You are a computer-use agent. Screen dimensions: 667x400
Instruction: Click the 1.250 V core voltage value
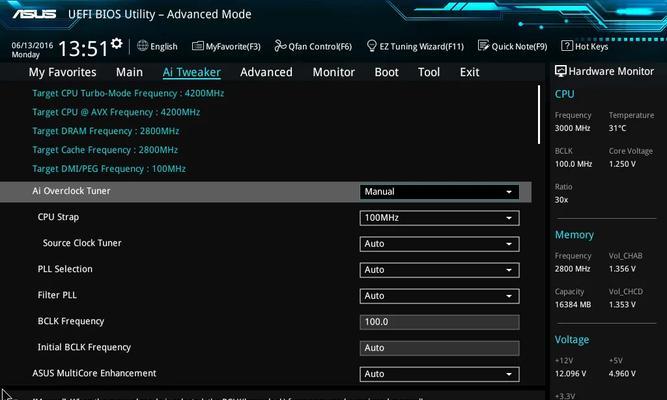622,164
